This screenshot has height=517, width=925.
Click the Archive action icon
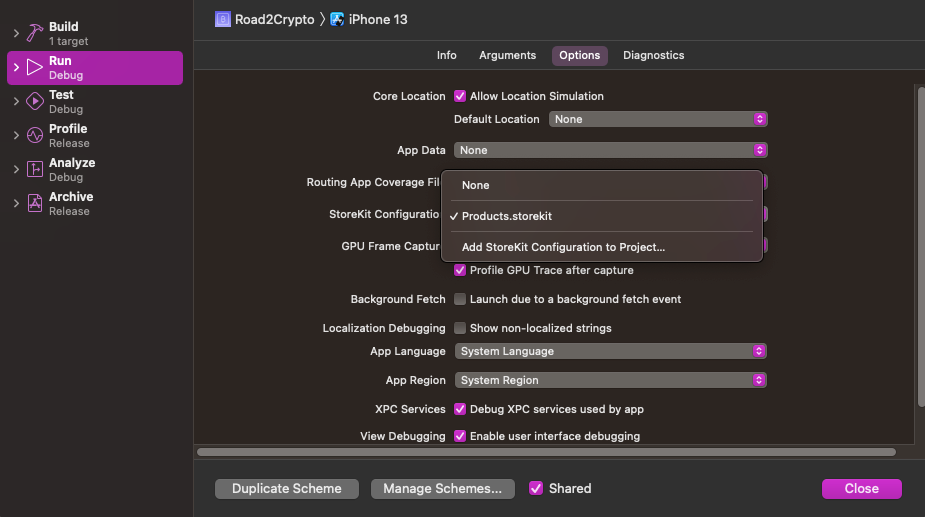(35, 203)
